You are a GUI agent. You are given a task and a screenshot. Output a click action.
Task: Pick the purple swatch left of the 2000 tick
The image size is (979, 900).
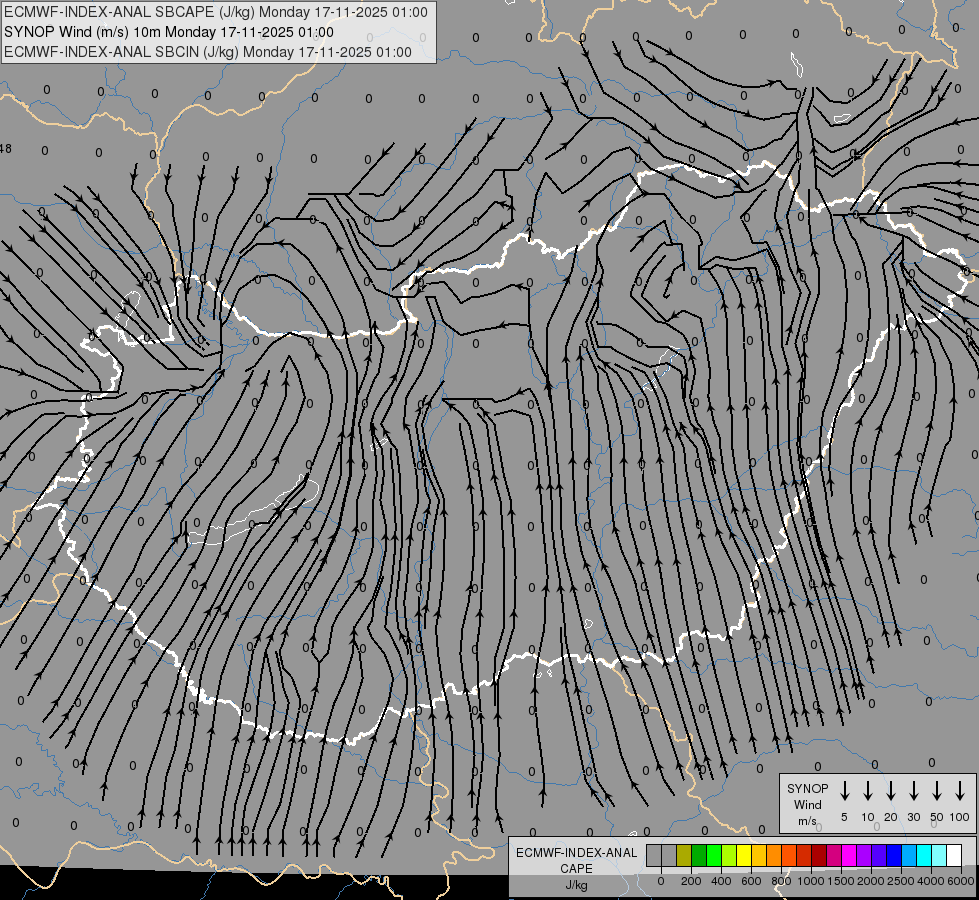click(863, 855)
